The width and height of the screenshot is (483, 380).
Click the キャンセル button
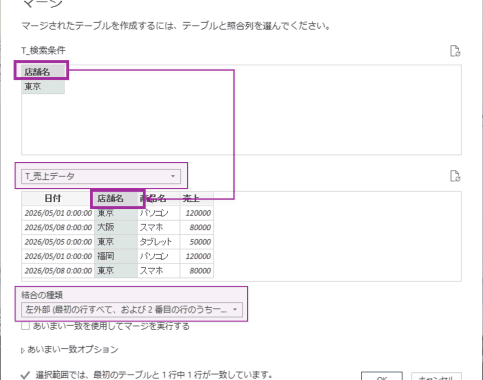coord(436,377)
